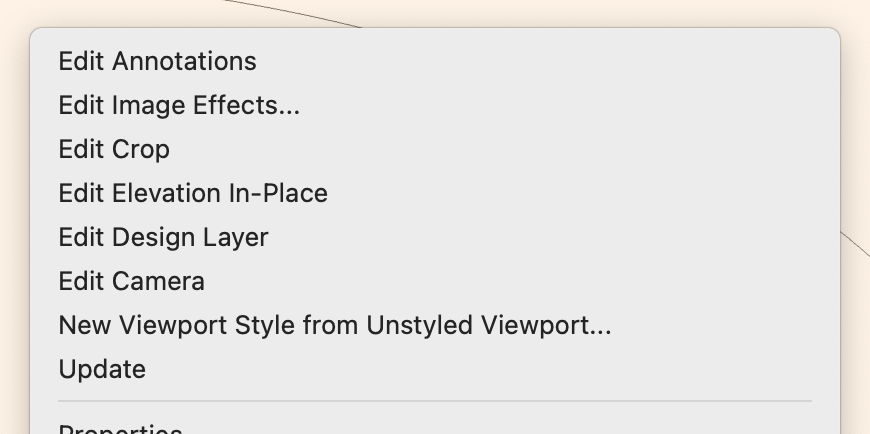Update the selected viewport
870x434 pixels.
point(102,370)
